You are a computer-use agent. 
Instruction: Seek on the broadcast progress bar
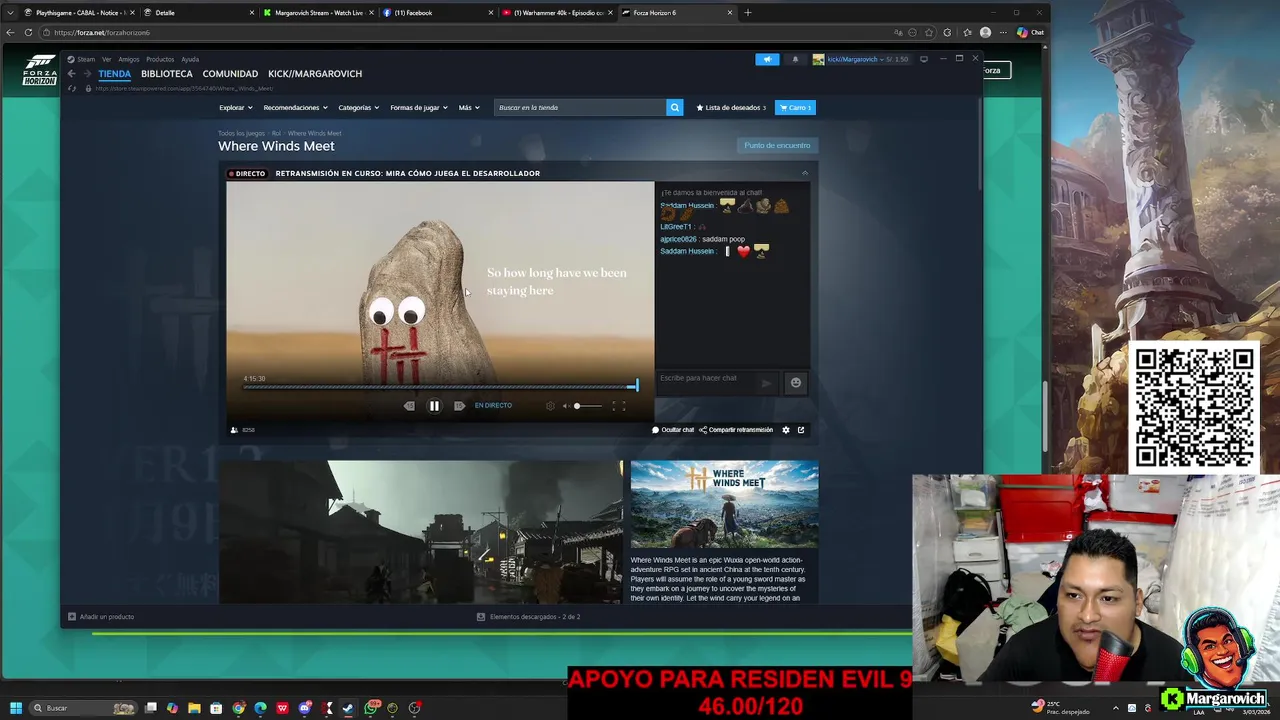coord(440,387)
